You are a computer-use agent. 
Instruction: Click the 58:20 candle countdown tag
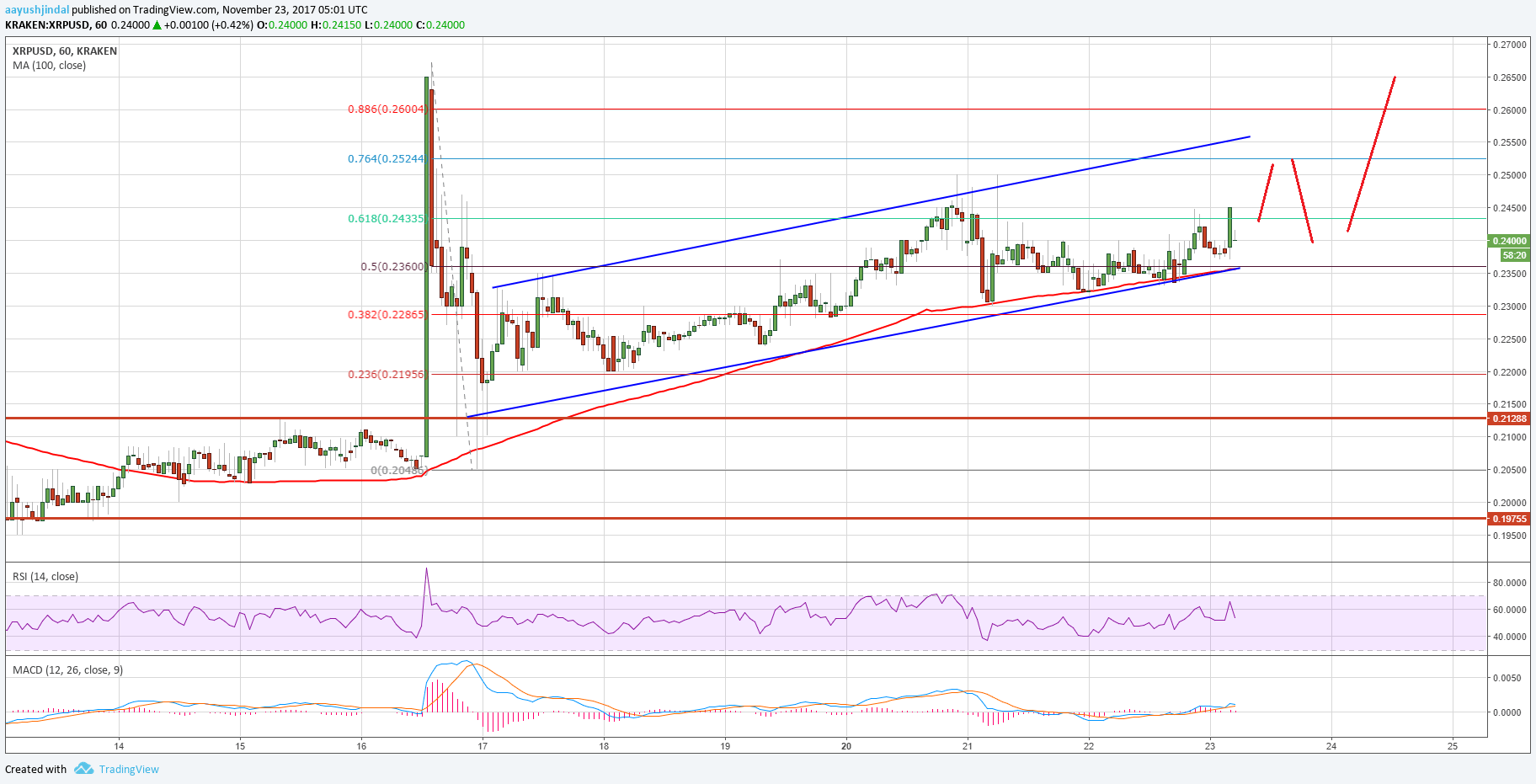[x=1514, y=254]
